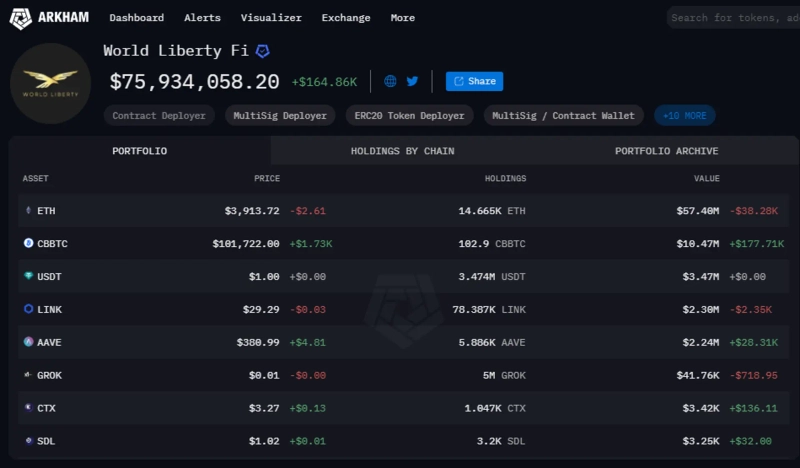The image size is (800, 468).
Task: Click the USDT token icon
Action: [27, 276]
